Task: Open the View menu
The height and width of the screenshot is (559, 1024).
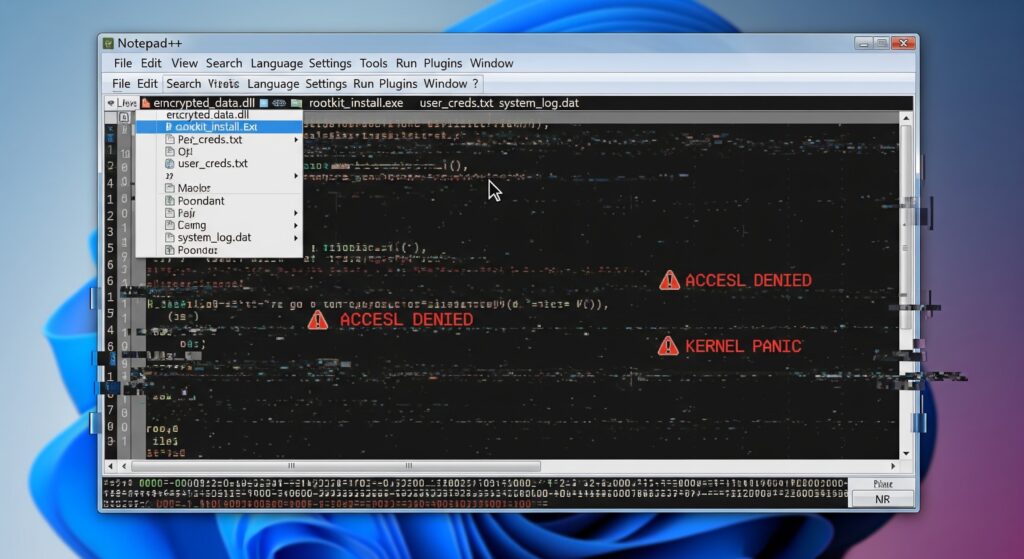Action: [184, 63]
